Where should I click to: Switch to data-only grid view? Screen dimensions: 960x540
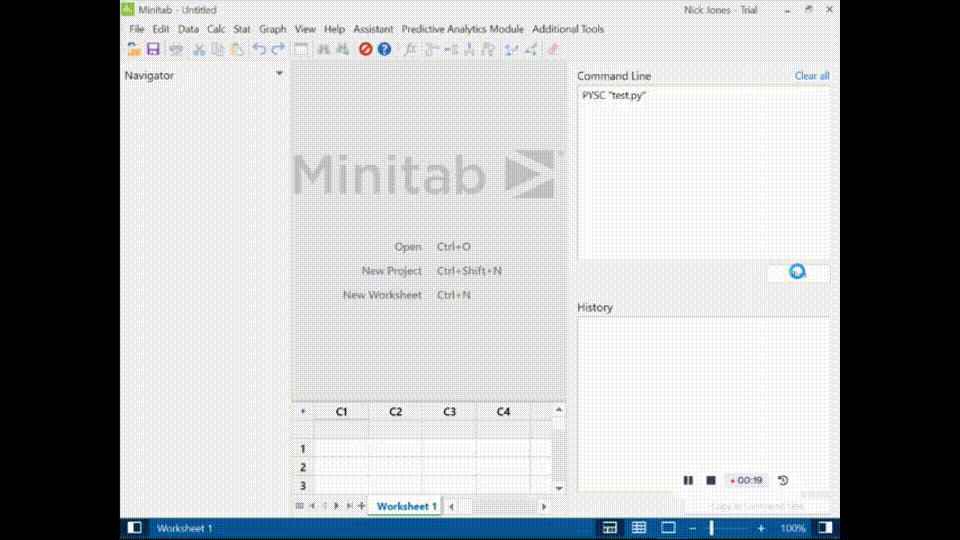(x=639, y=528)
